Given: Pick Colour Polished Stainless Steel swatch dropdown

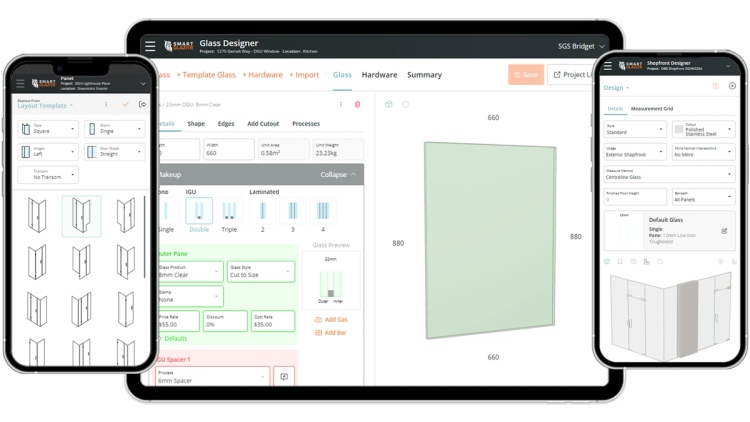Looking at the screenshot, I should pyautogui.click(x=704, y=129).
